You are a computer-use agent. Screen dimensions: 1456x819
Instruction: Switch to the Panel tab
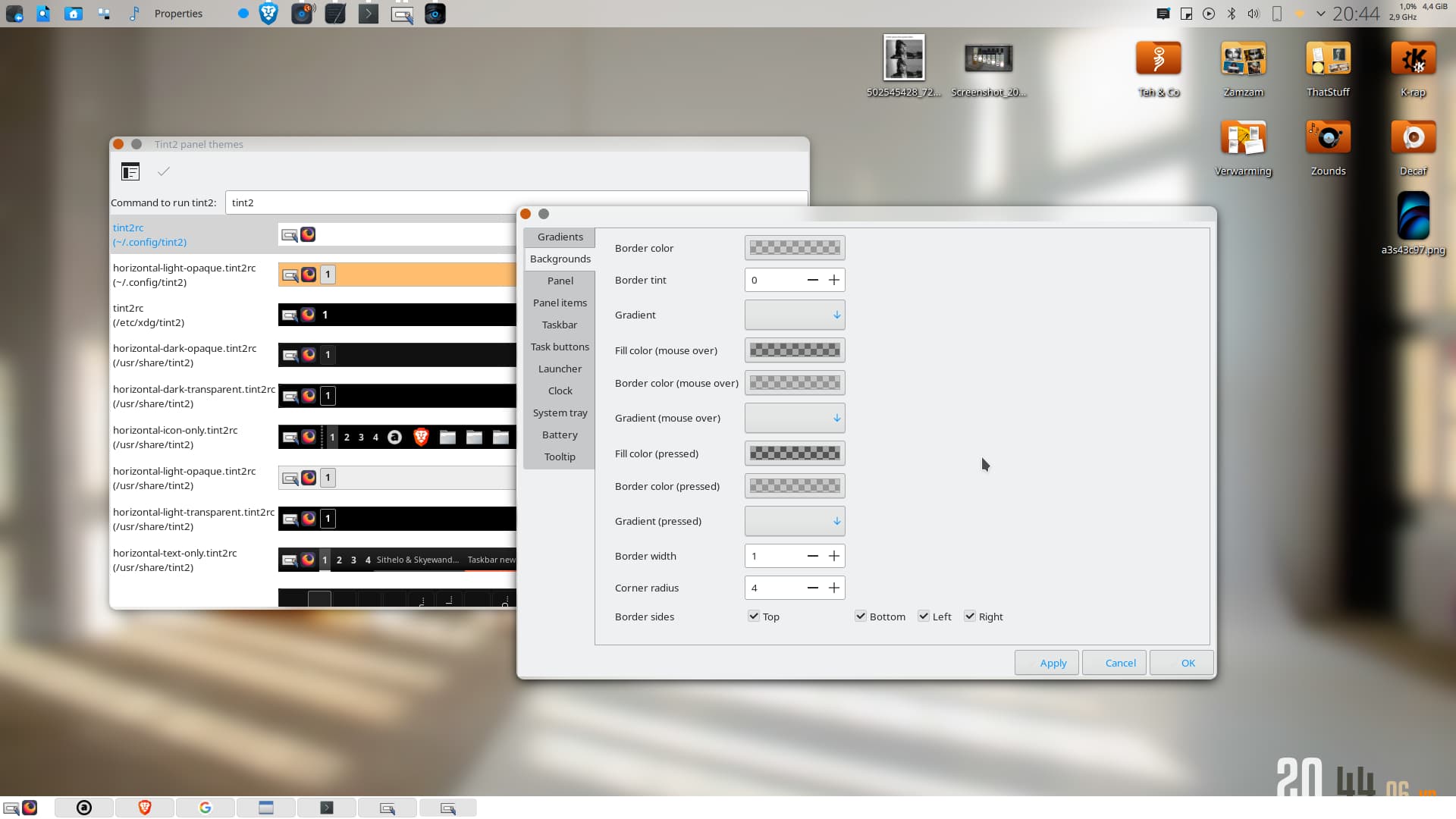560,281
